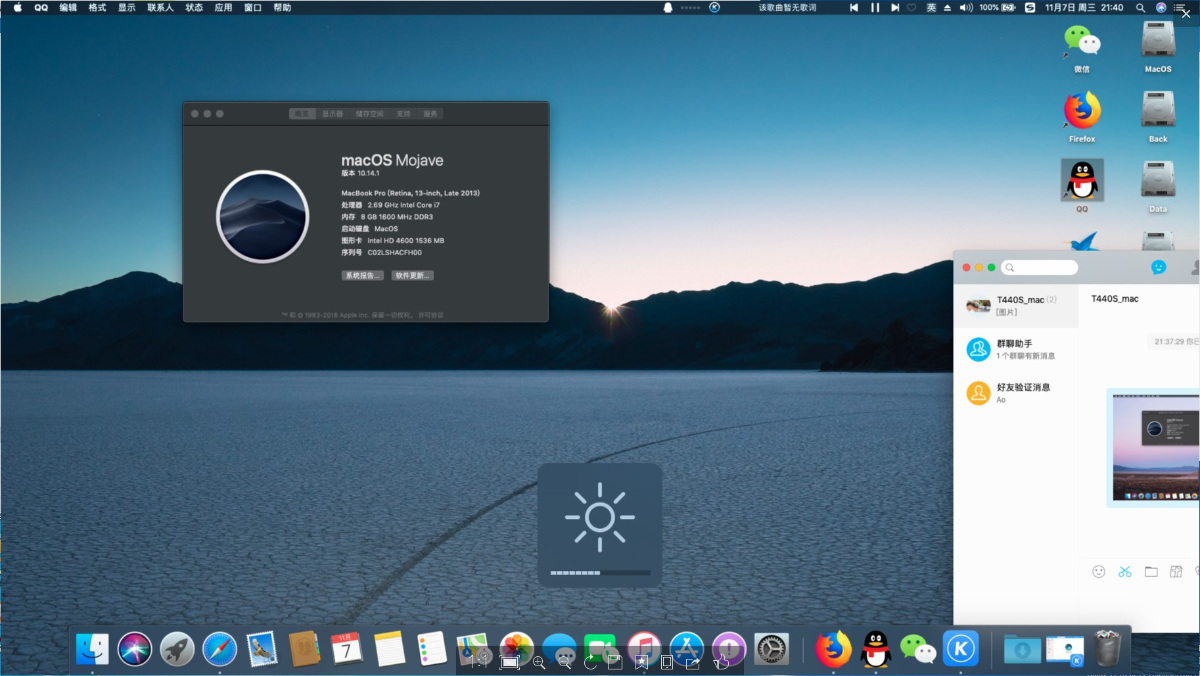
Task: Skip to the next track in the menu bar
Action: coord(895,7)
